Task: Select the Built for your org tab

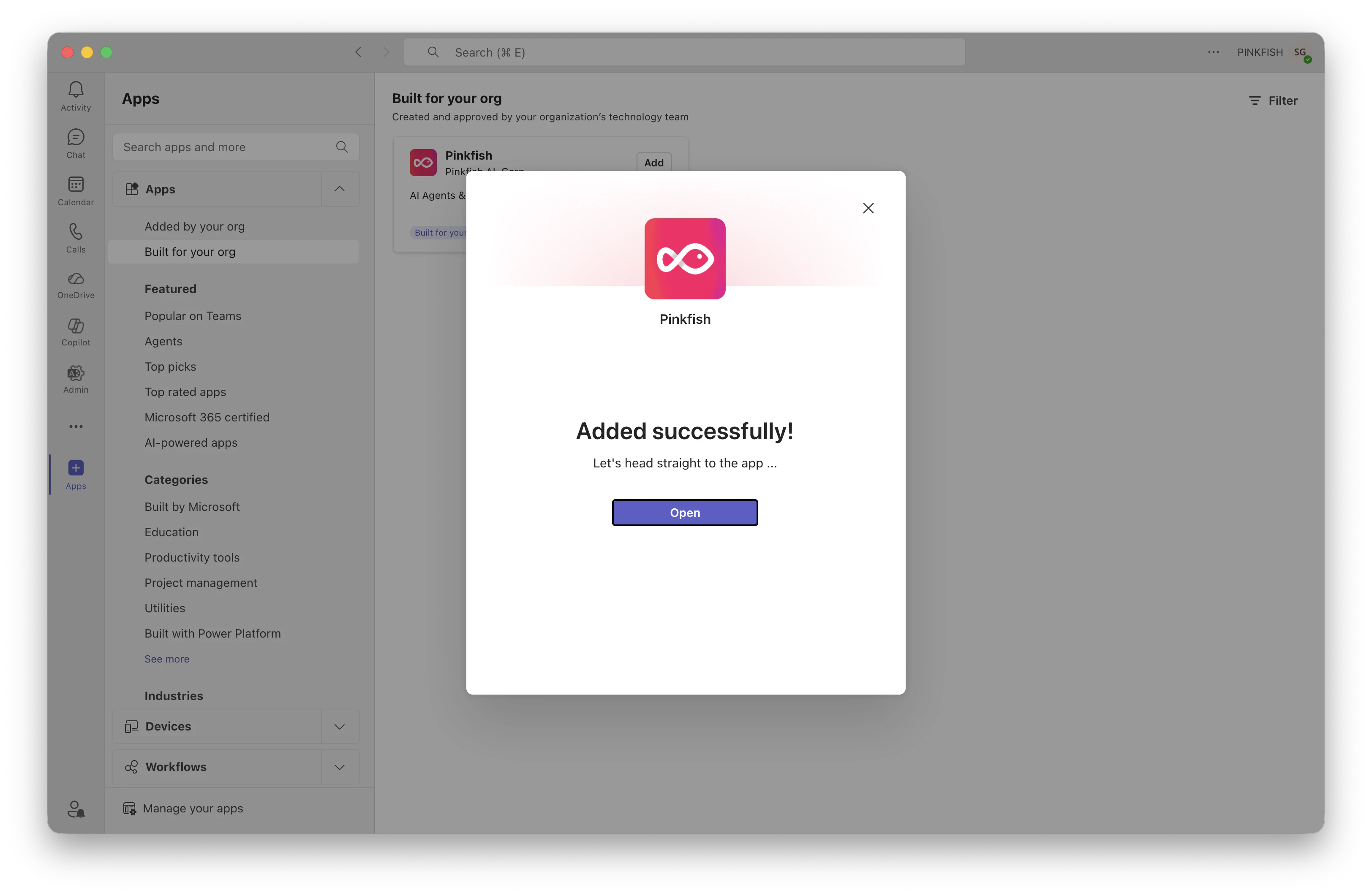Action: [x=190, y=252]
